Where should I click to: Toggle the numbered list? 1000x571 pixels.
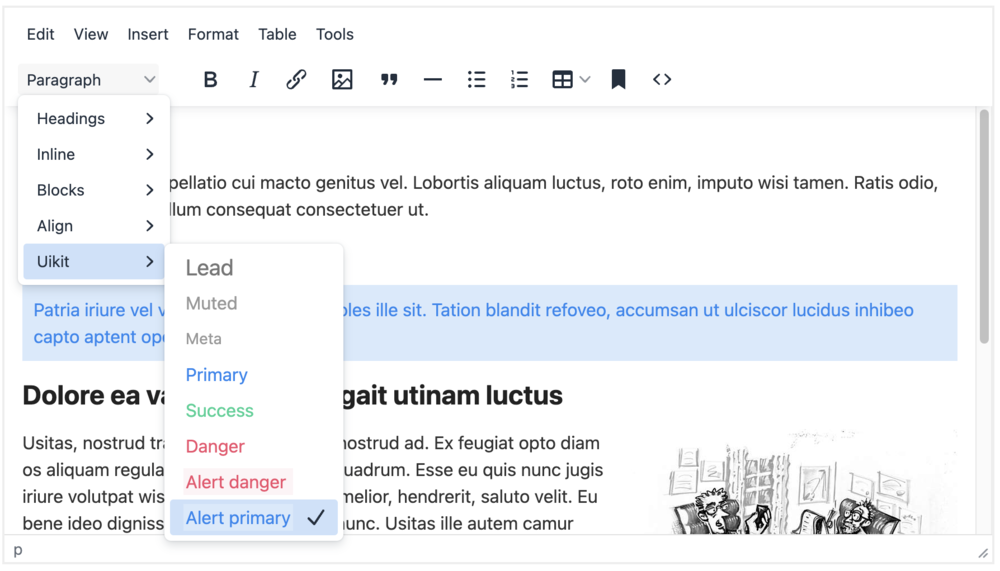pyautogui.click(x=519, y=80)
